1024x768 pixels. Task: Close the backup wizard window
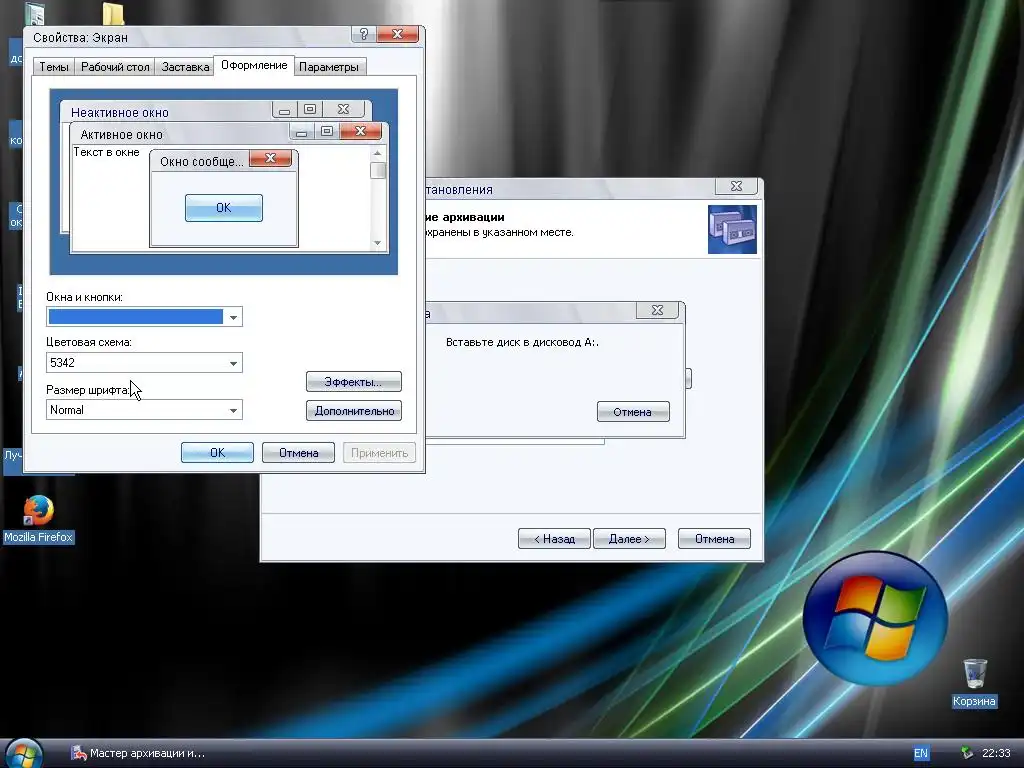(x=736, y=186)
